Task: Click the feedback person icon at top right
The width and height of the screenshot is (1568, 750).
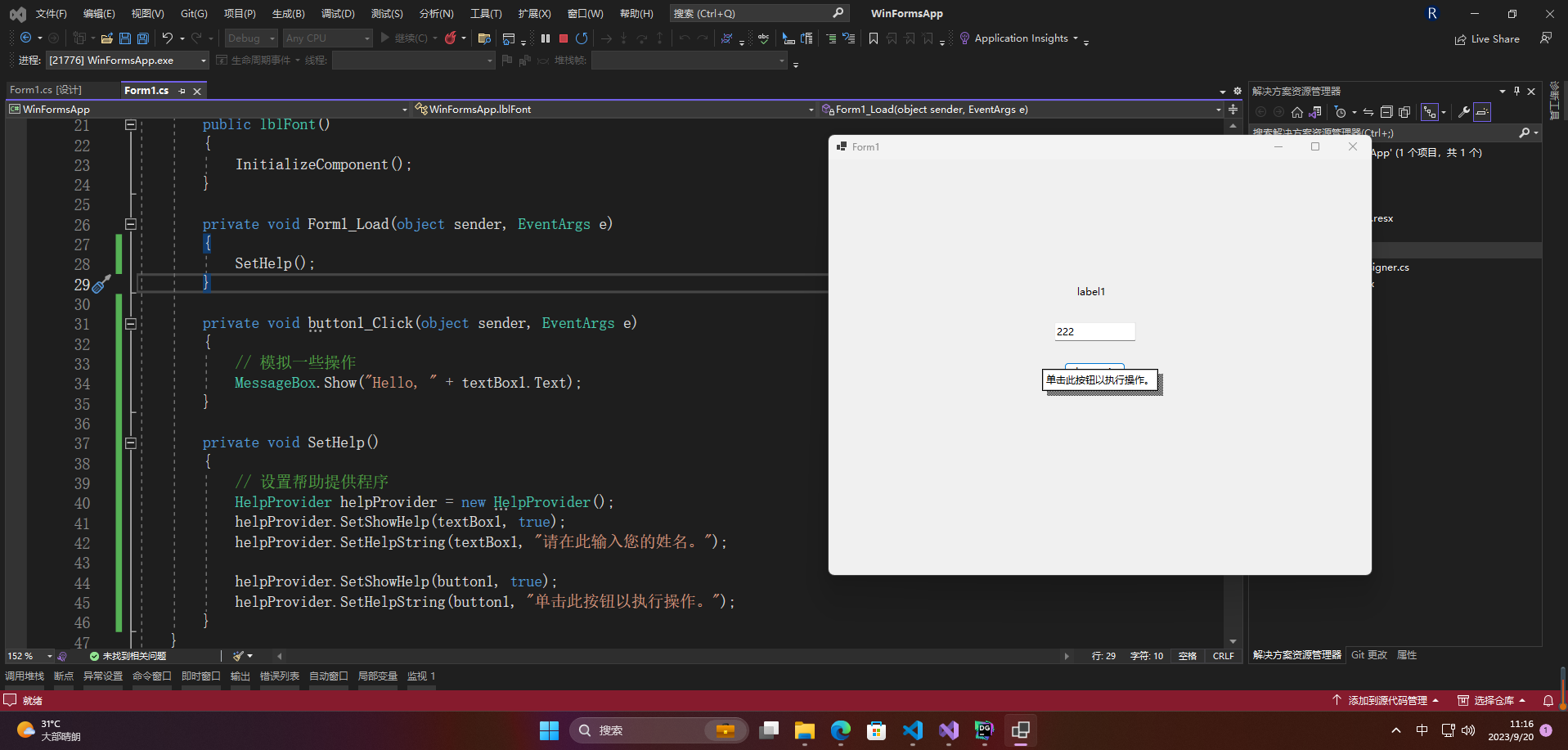Action: [x=1546, y=38]
